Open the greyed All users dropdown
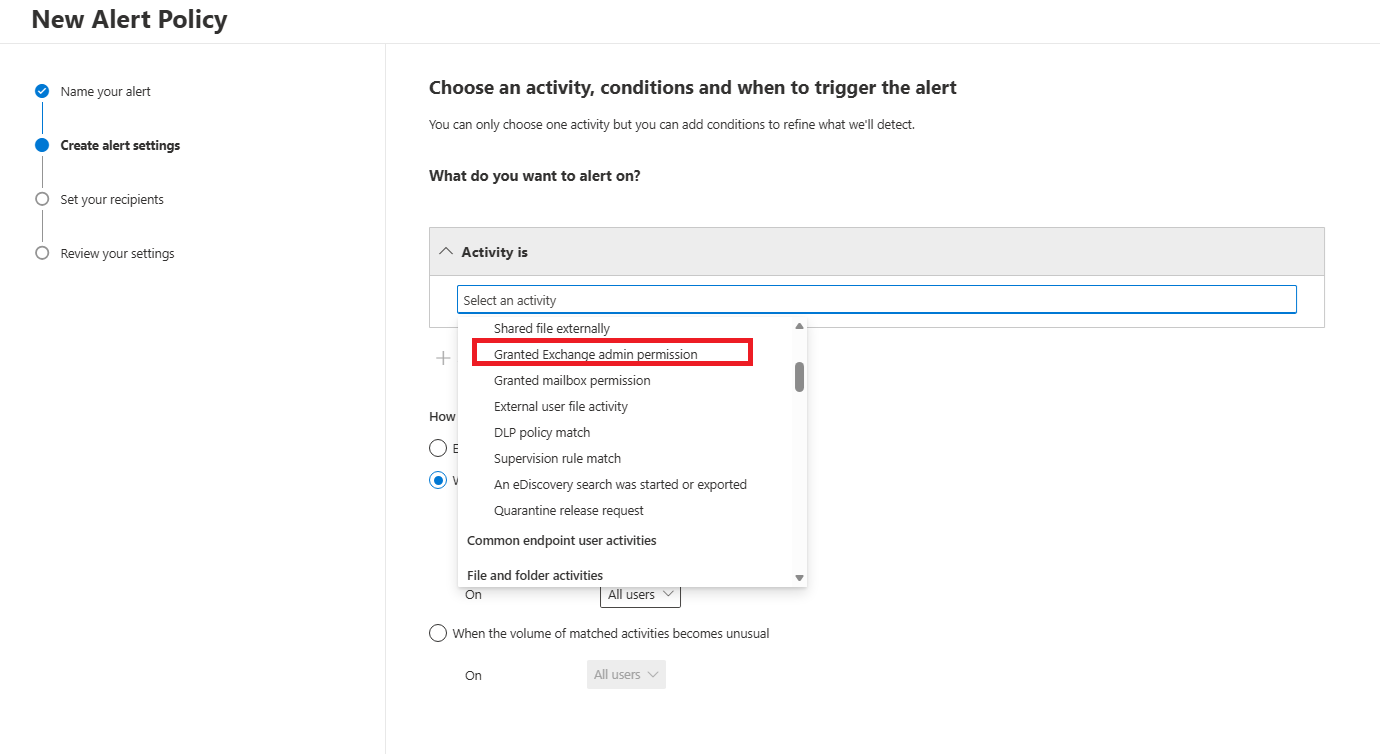Screen dimensions: 1380x754 pos(626,675)
